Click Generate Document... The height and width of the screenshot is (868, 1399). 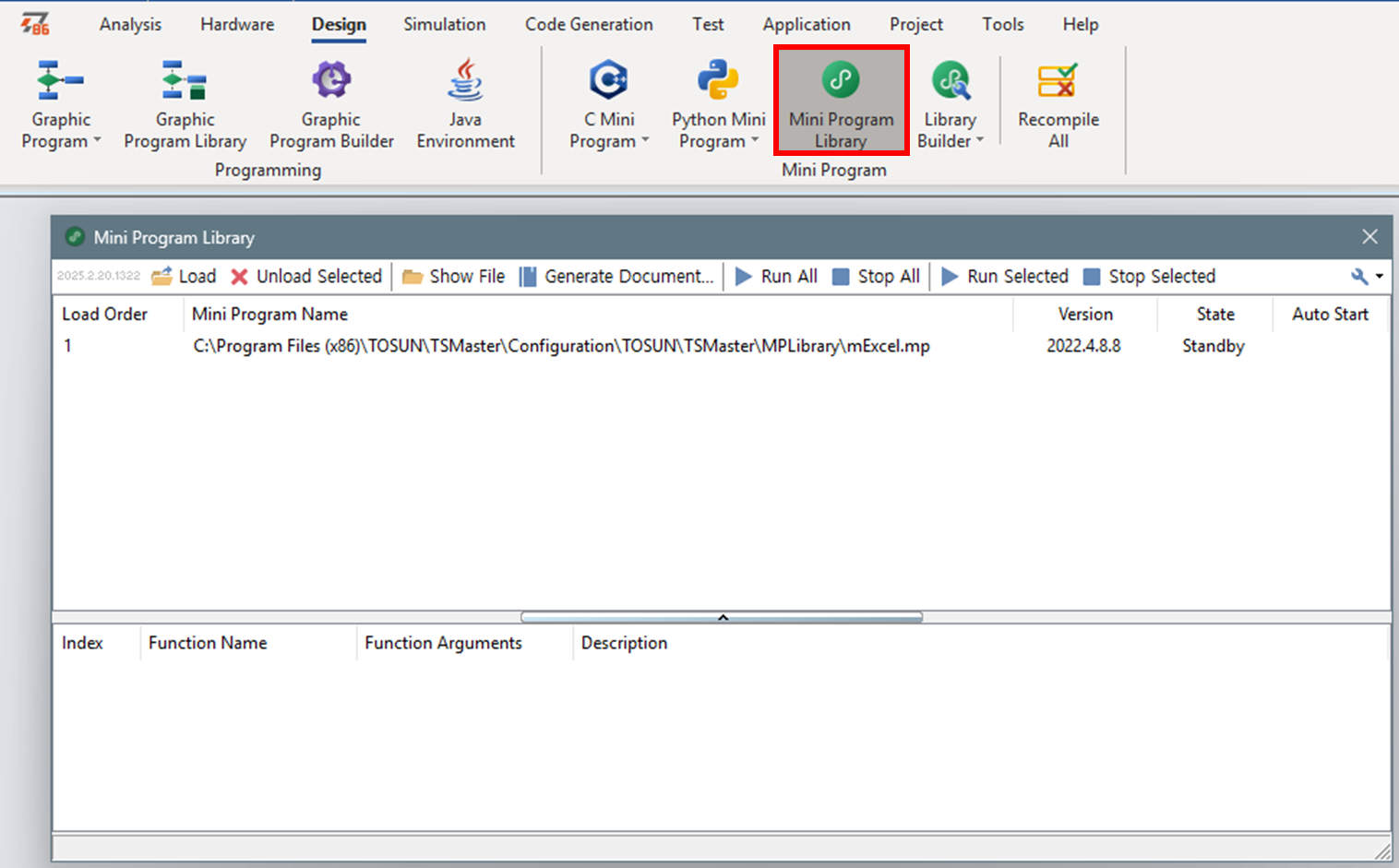[616, 276]
